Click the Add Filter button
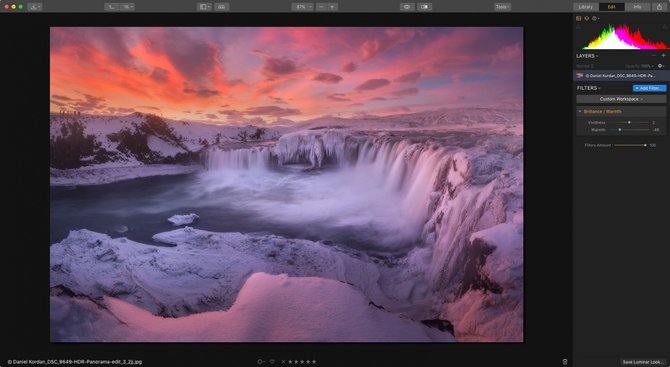The height and width of the screenshot is (367, 670). coord(649,88)
